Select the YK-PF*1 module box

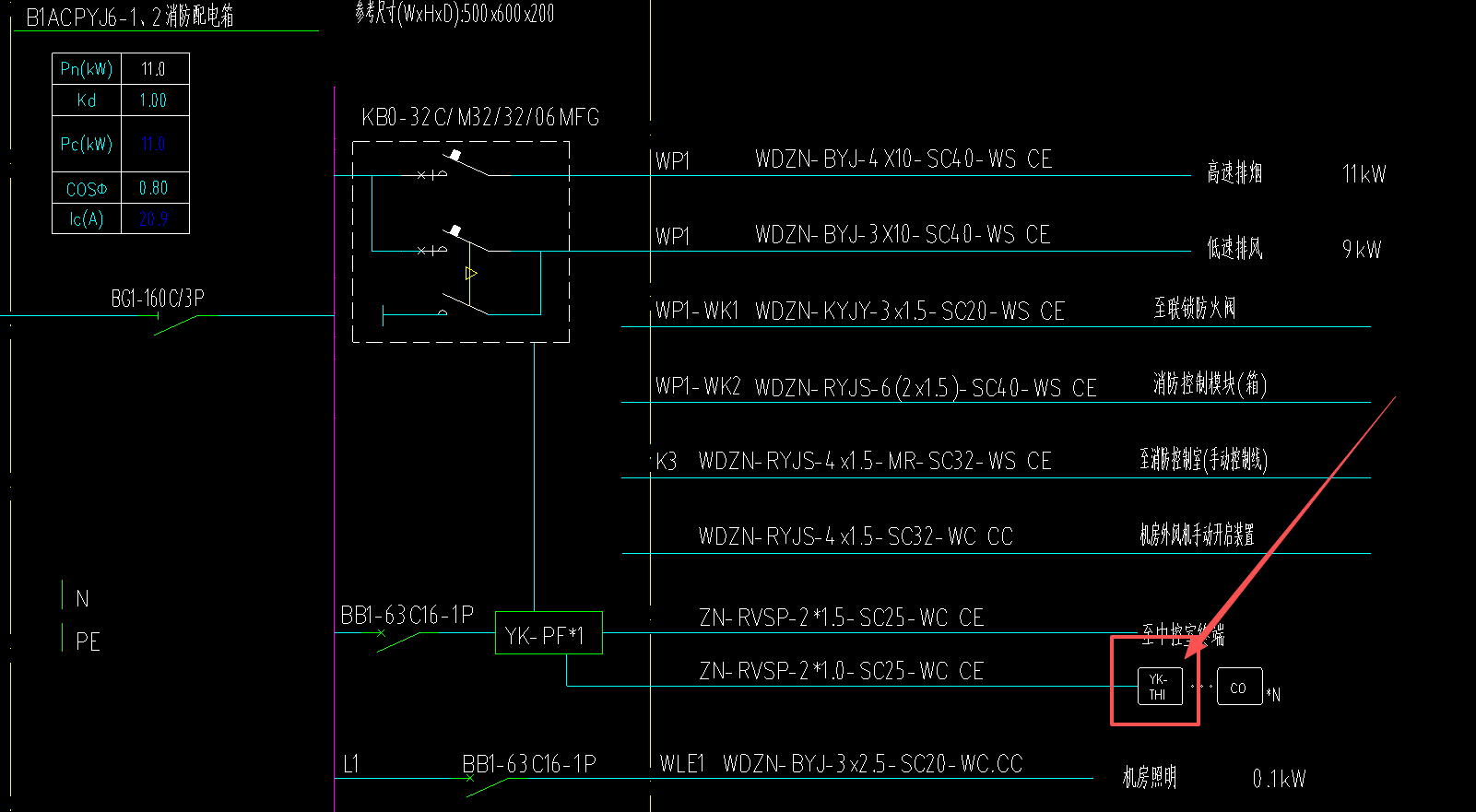549,633
